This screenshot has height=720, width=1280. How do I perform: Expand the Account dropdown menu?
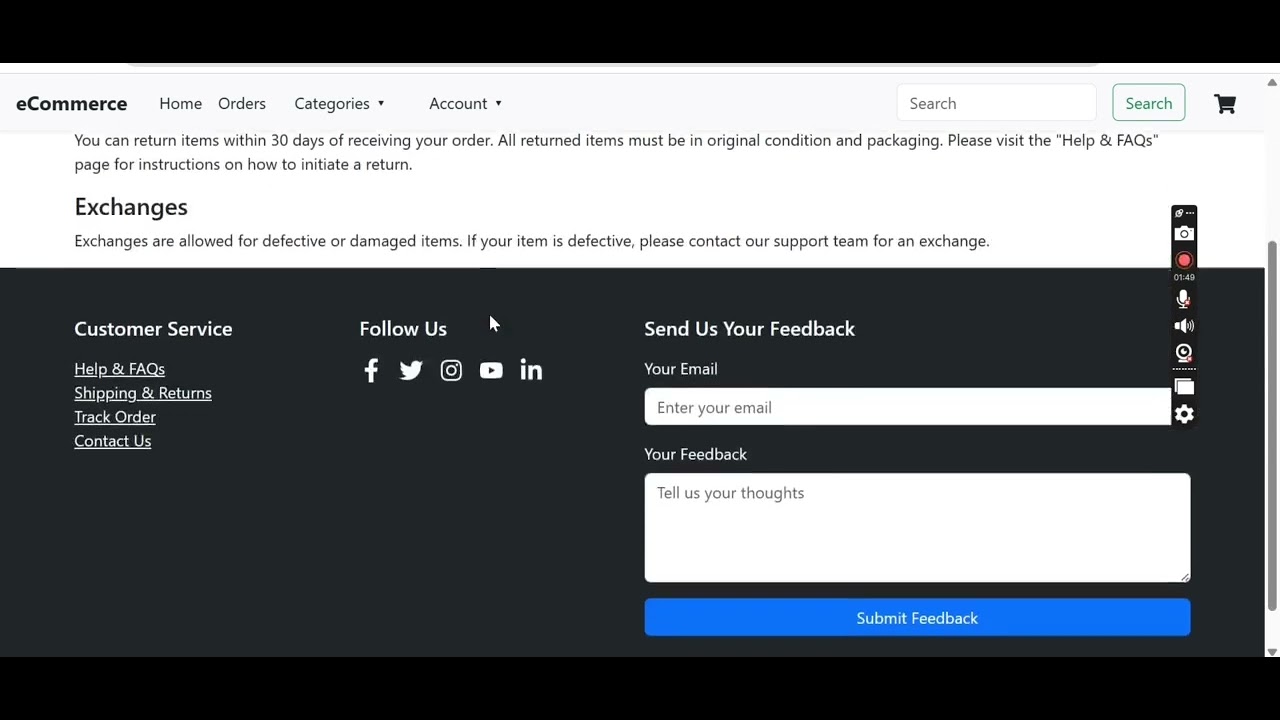pos(465,104)
